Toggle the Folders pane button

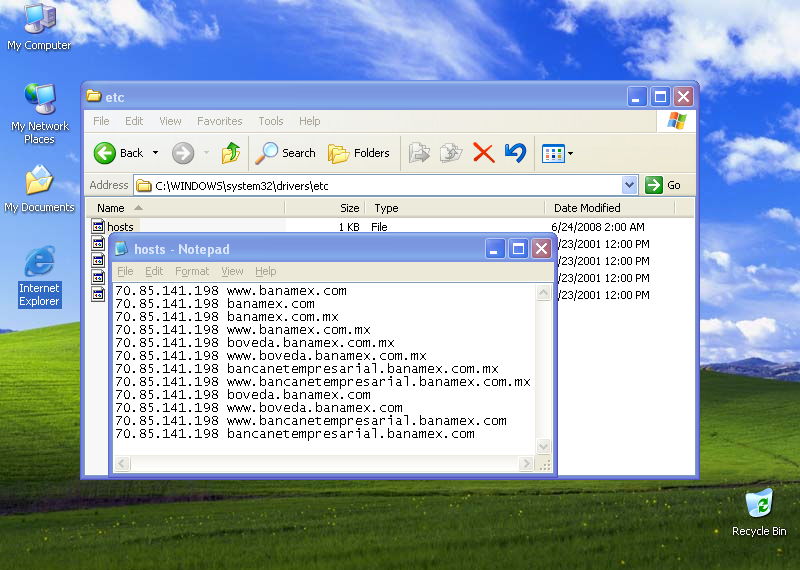(359, 153)
